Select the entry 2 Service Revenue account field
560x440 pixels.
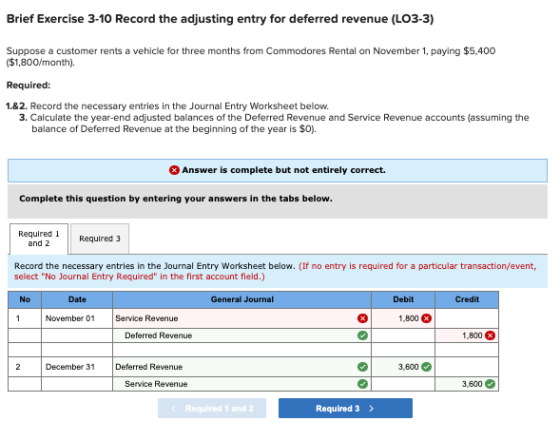click(x=242, y=384)
